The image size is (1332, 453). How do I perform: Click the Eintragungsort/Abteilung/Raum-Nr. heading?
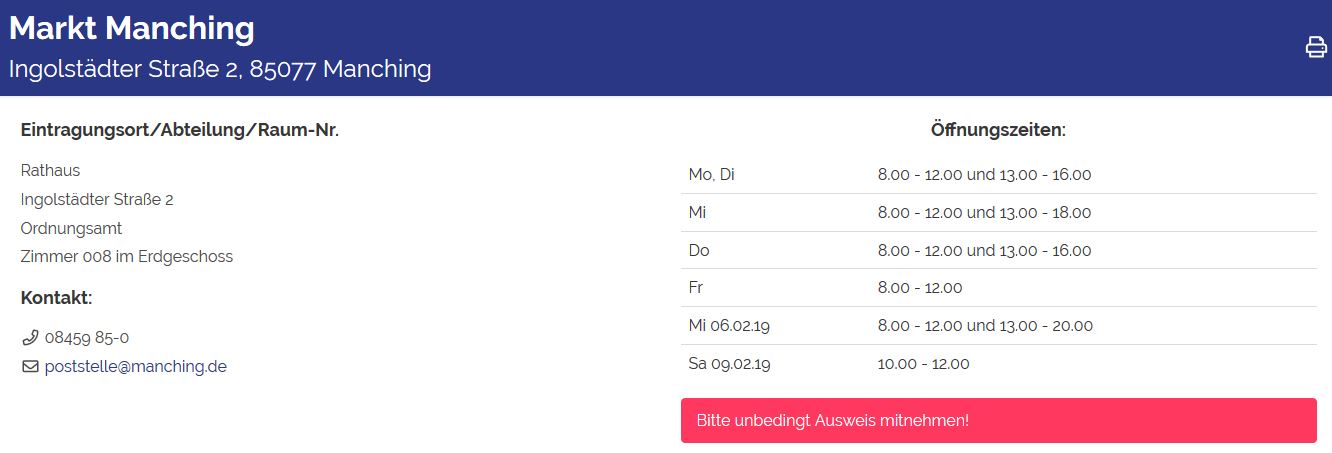click(x=180, y=130)
